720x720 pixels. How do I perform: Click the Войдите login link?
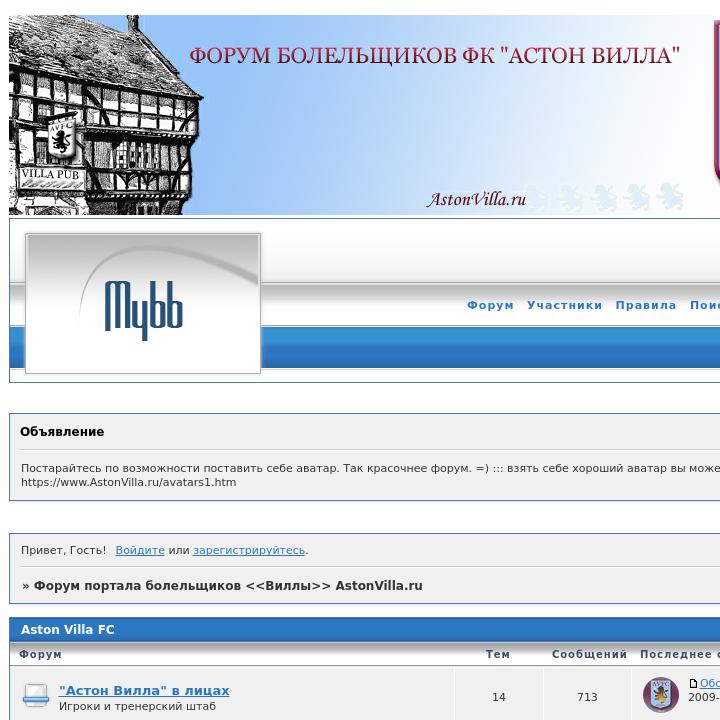140,550
